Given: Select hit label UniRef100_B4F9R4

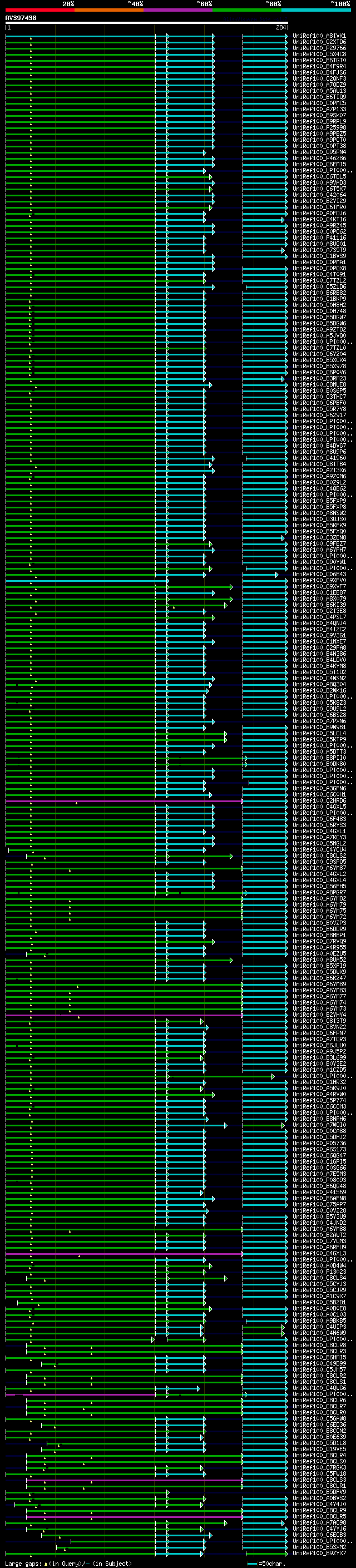Looking at the screenshot, I should [319, 66].
